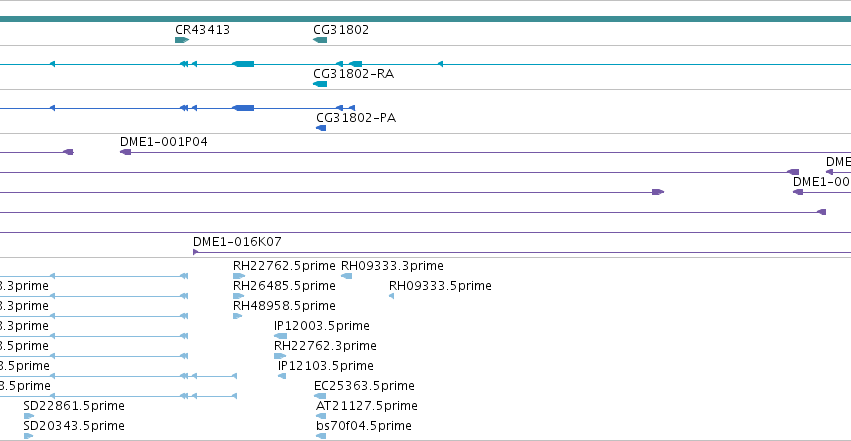Click the RH22762.3prime label
The height and width of the screenshot is (441, 851).
(x=325, y=346)
